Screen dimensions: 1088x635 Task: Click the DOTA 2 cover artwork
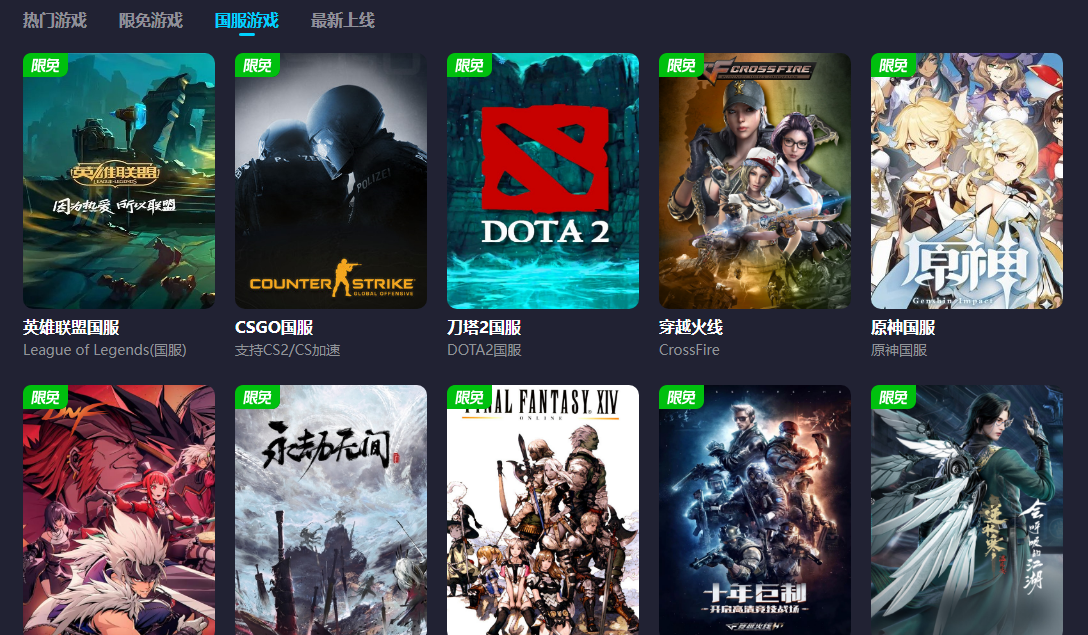click(543, 181)
